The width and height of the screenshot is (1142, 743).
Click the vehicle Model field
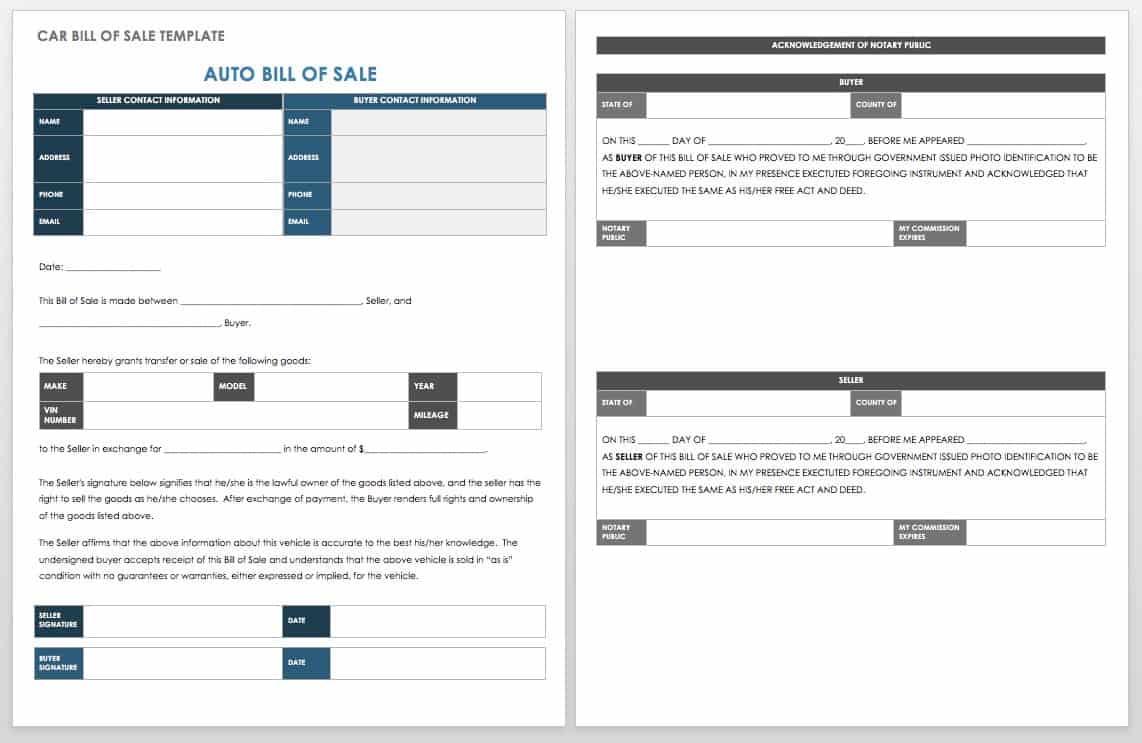tap(330, 387)
